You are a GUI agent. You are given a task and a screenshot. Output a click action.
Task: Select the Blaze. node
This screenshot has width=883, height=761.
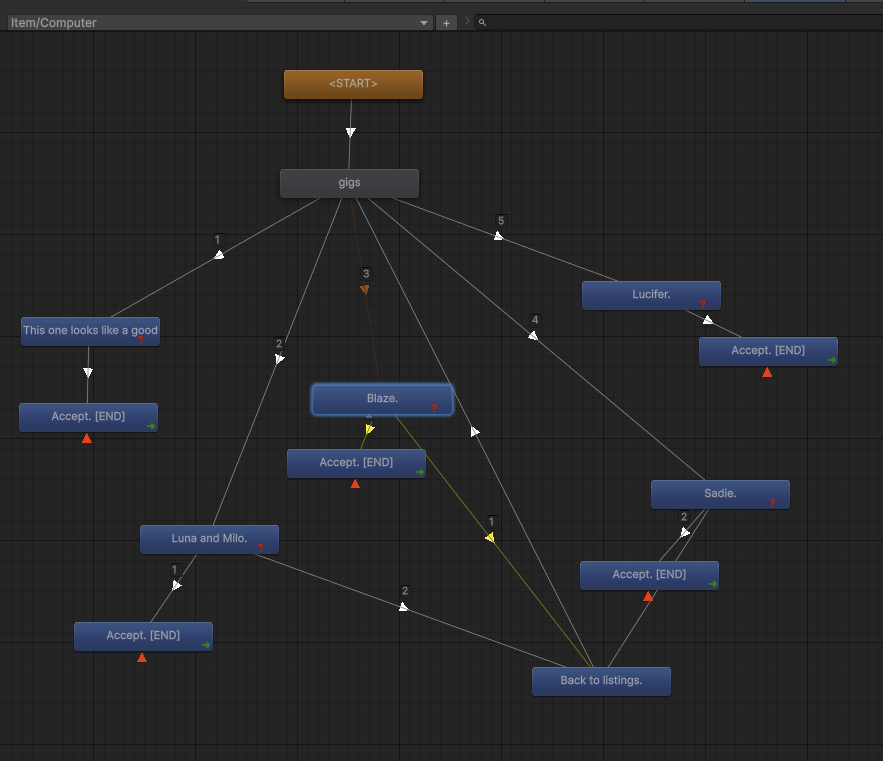point(382,399)
